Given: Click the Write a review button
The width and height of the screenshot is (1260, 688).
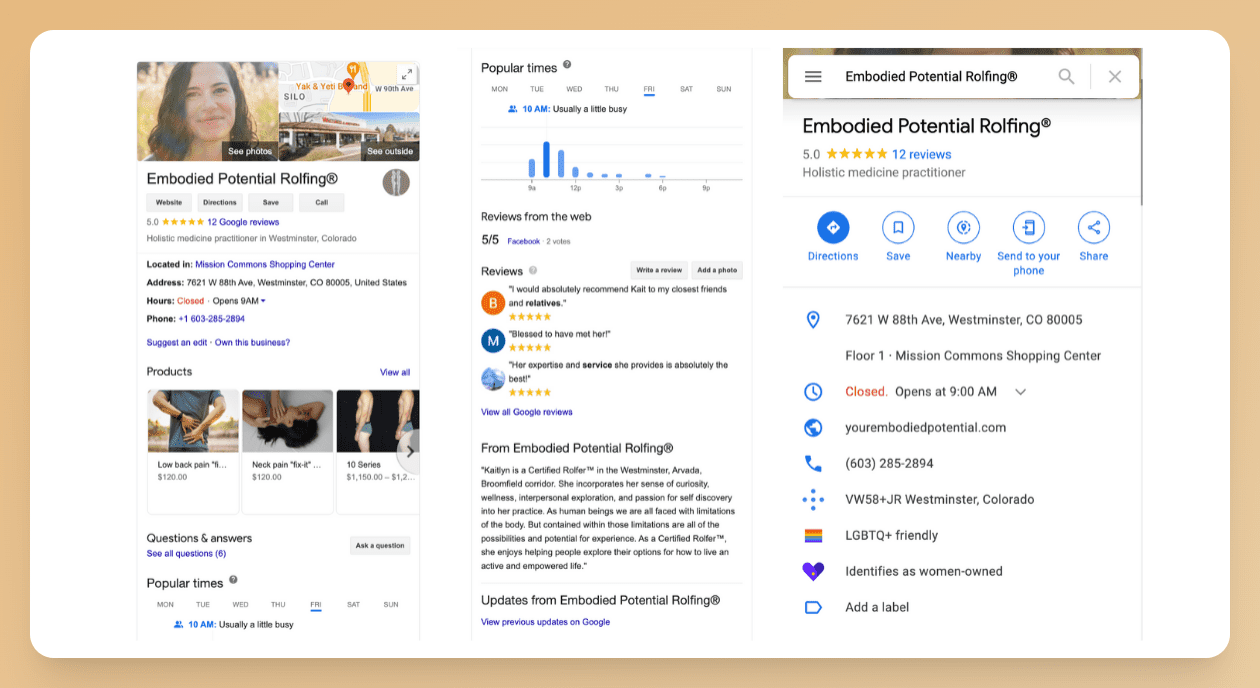Looking at the screenshot, I should tap(659, 270).
